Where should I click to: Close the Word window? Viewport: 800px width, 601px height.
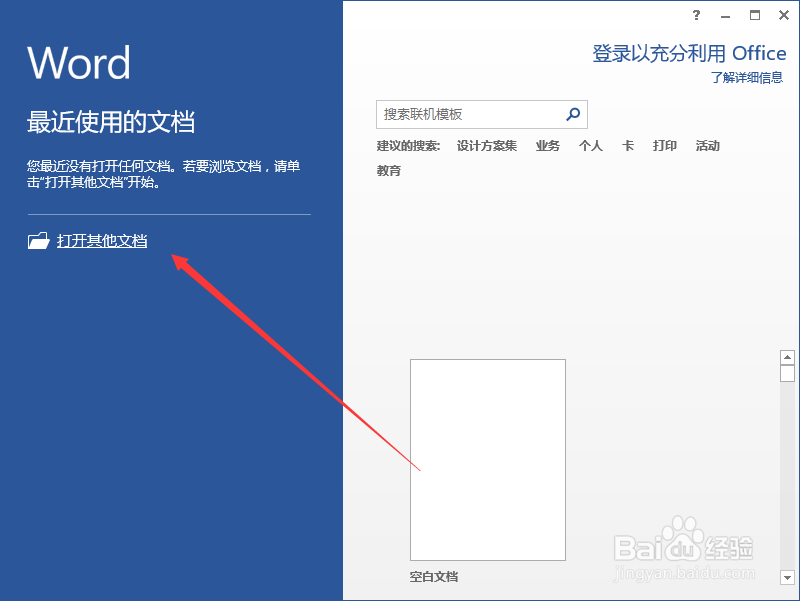[784, 15]
